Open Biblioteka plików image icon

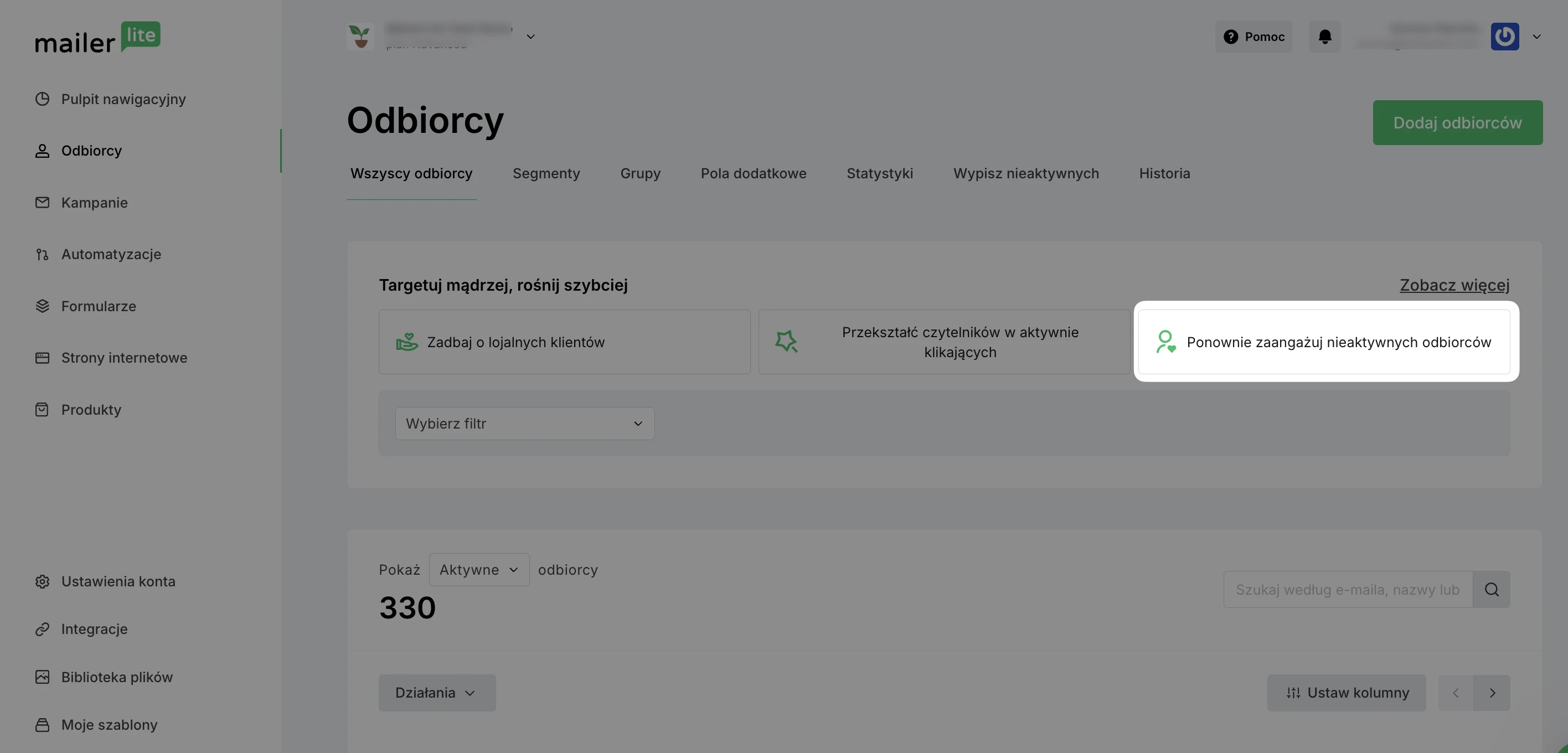click(x=42, y=677)
